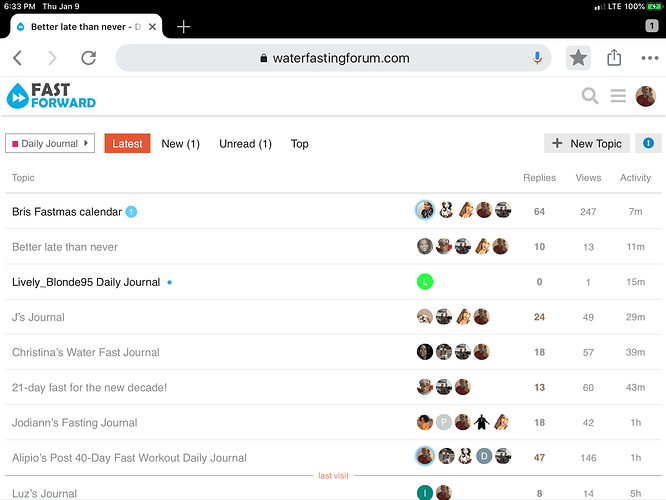Reload the page

click(x=89, y=58)
